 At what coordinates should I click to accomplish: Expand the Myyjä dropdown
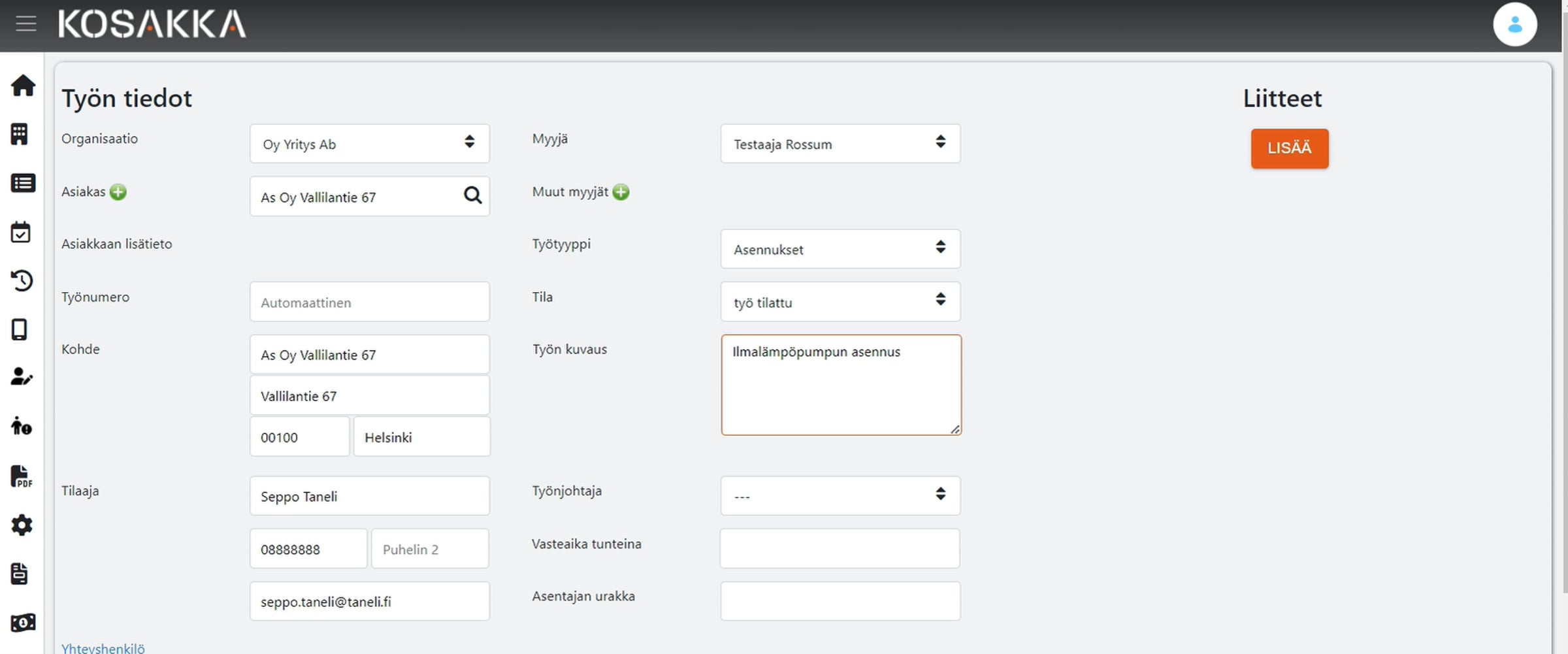tap(840, 144)
